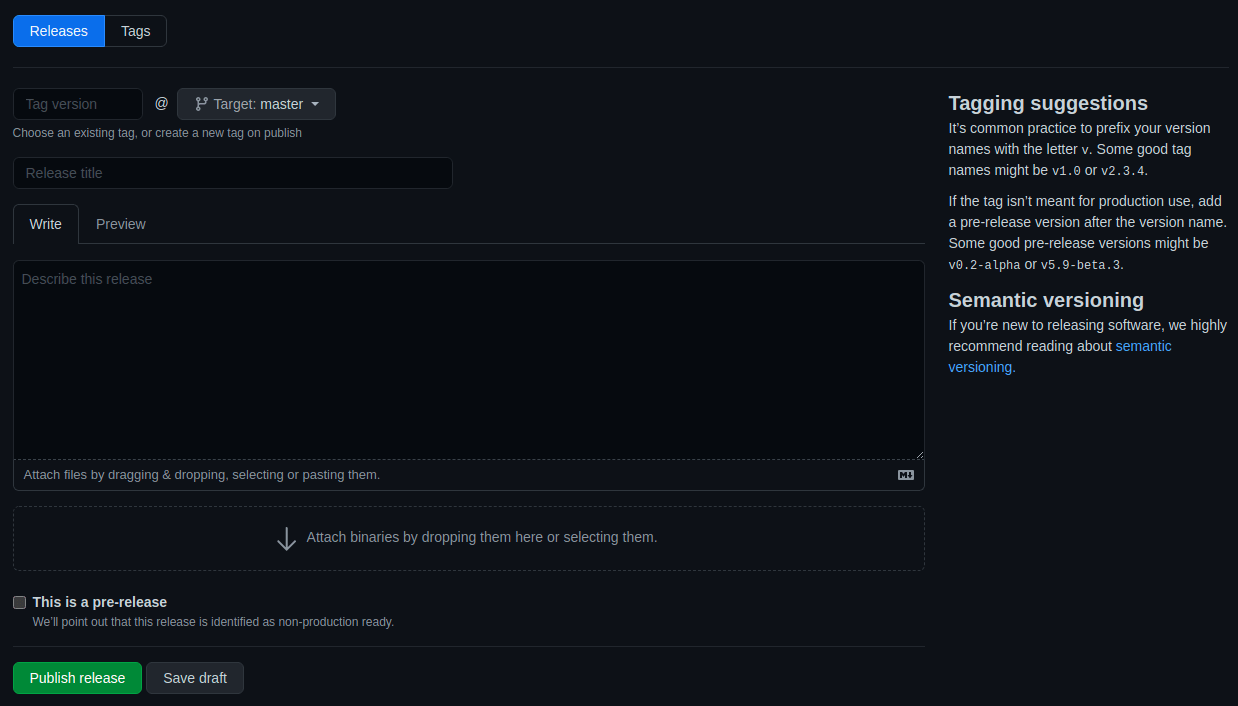Image resolution: width=1238 pixels, height=706 pixels.
Task: Click the This is a pre-release label
Action: (x=100, y=602)
